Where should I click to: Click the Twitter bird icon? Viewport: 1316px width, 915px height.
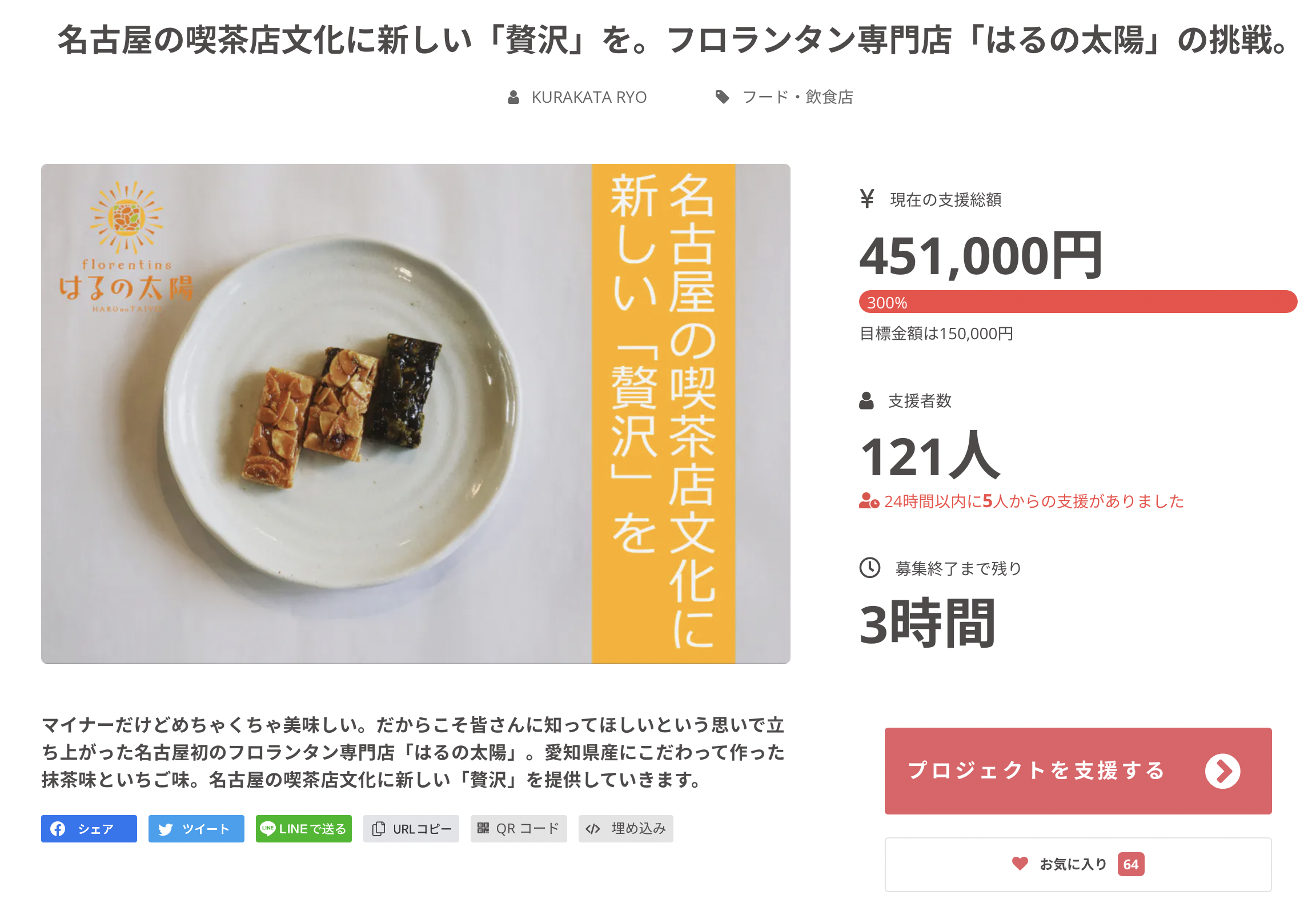[x=166, y=829]
